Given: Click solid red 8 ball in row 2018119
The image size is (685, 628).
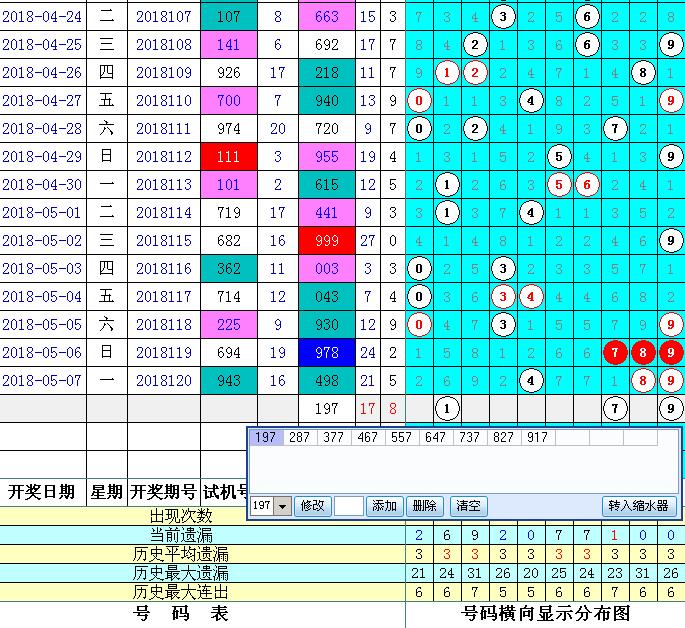Looking at the screenshot, I should [643, 352].
